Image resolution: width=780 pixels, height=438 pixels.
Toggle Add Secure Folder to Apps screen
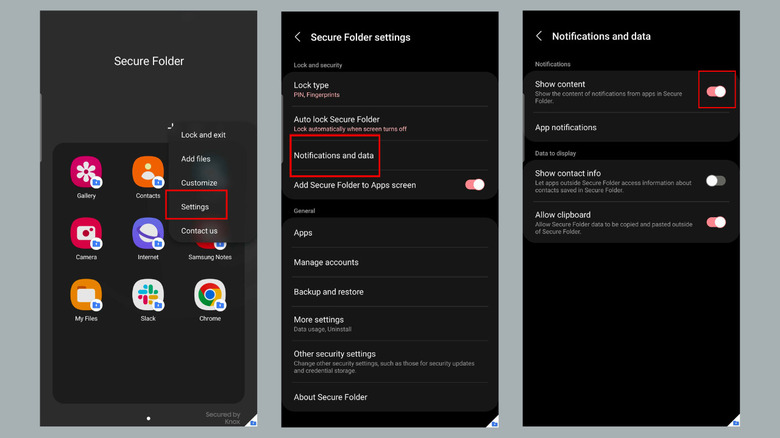click(475, 185)
